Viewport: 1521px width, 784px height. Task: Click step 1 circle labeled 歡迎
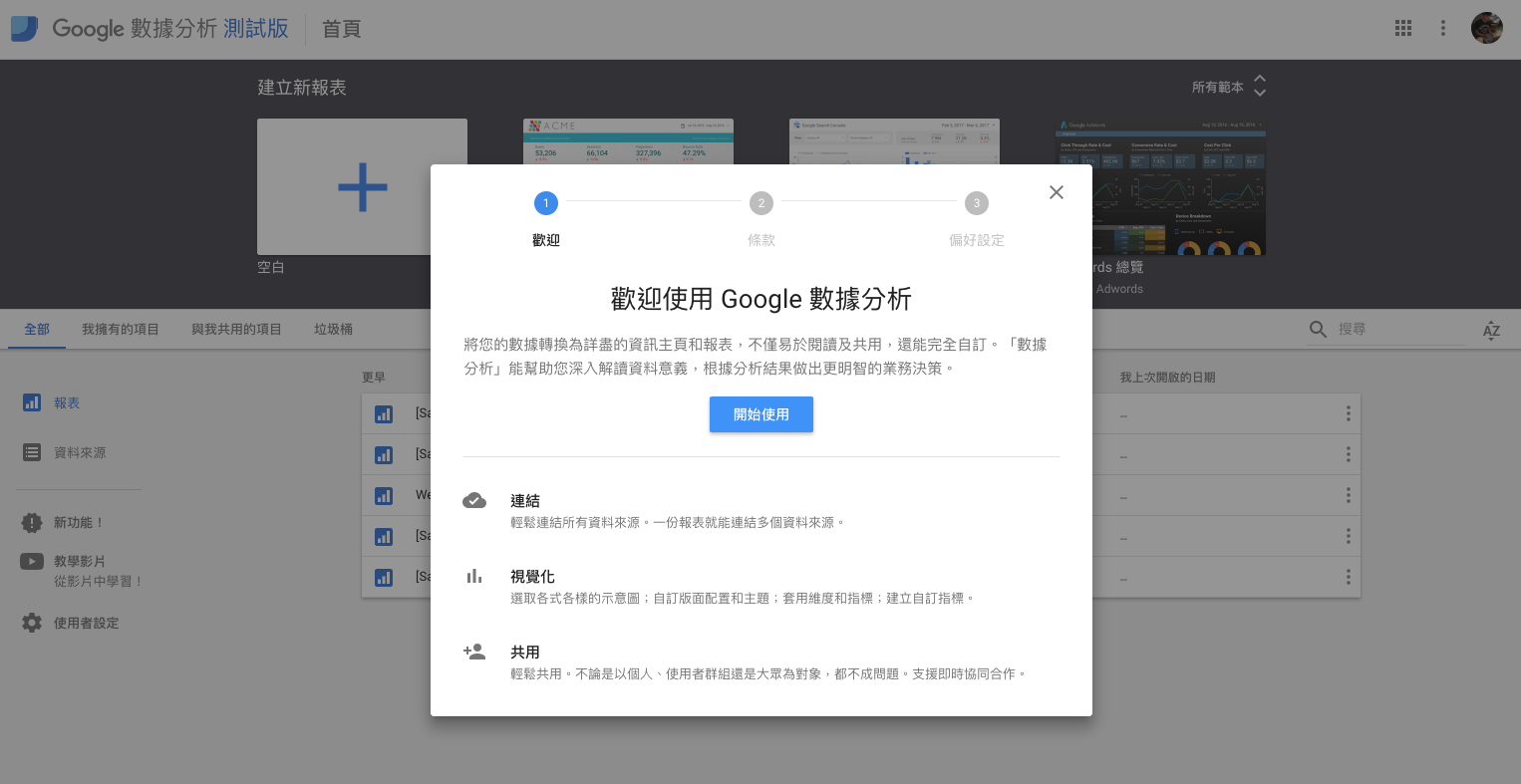(x=545, y=203)
